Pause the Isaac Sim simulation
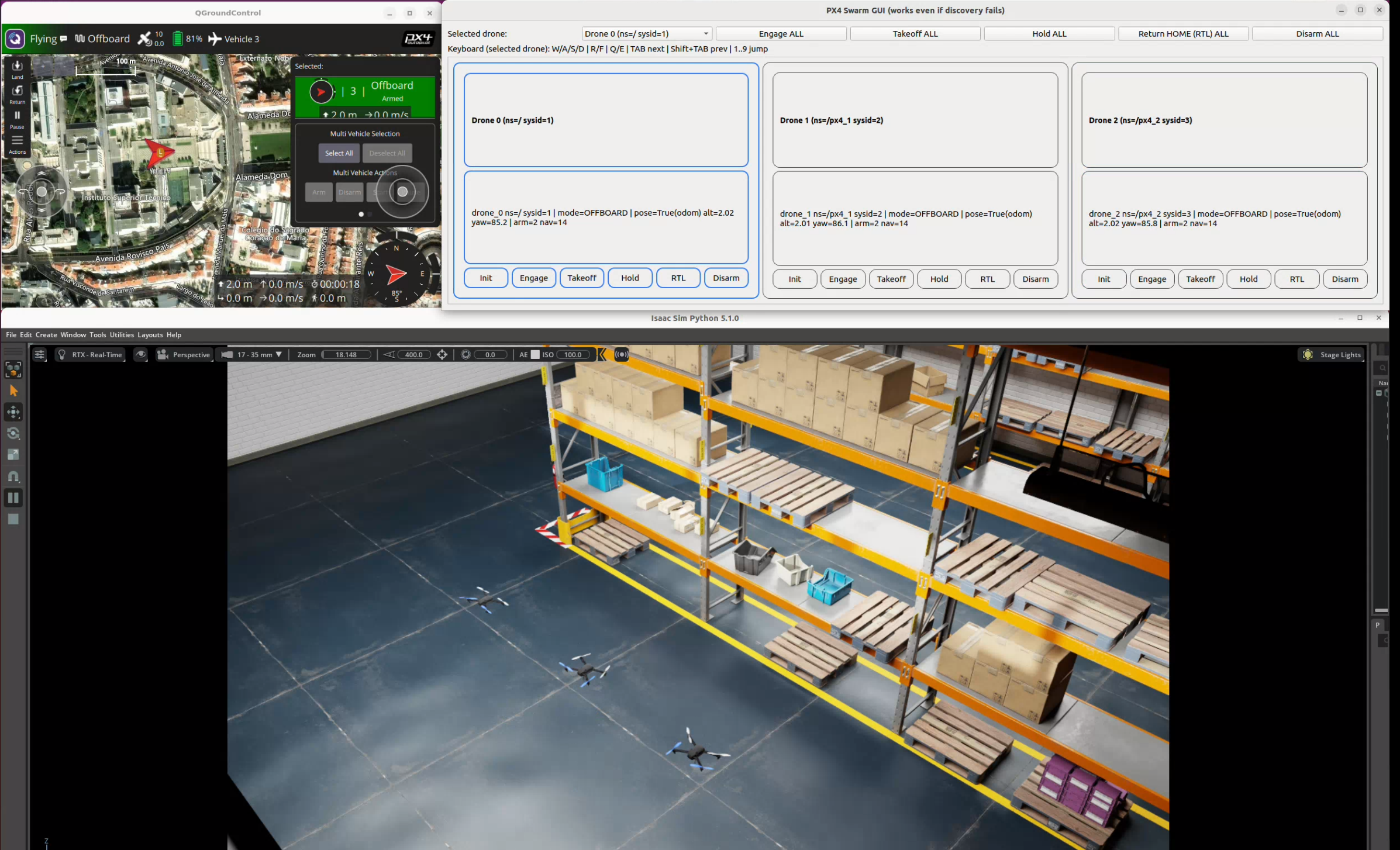This screenshot has width=1400, height=850. (13, 497)
